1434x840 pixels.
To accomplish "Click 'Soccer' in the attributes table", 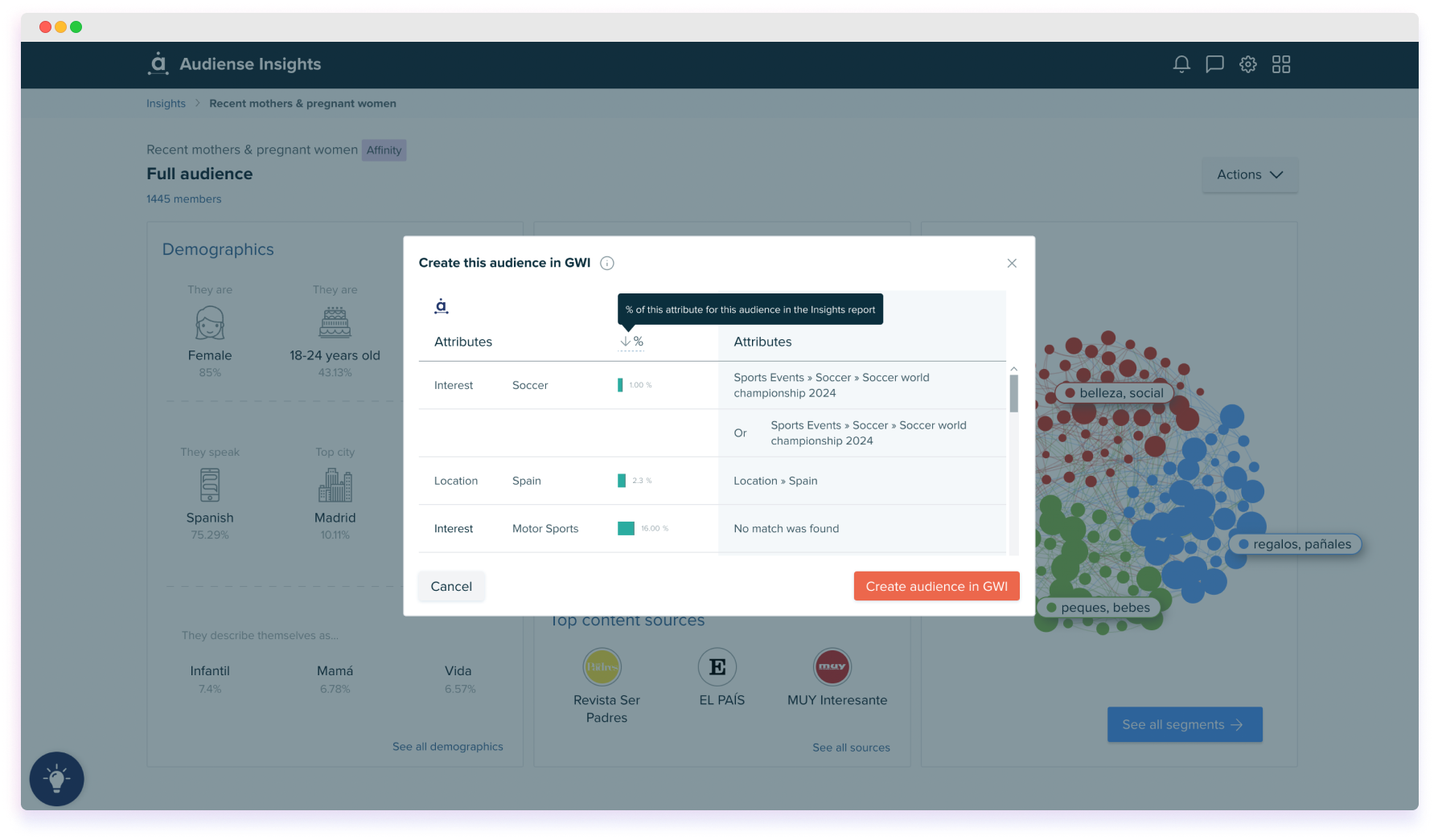I will [530, 385].
